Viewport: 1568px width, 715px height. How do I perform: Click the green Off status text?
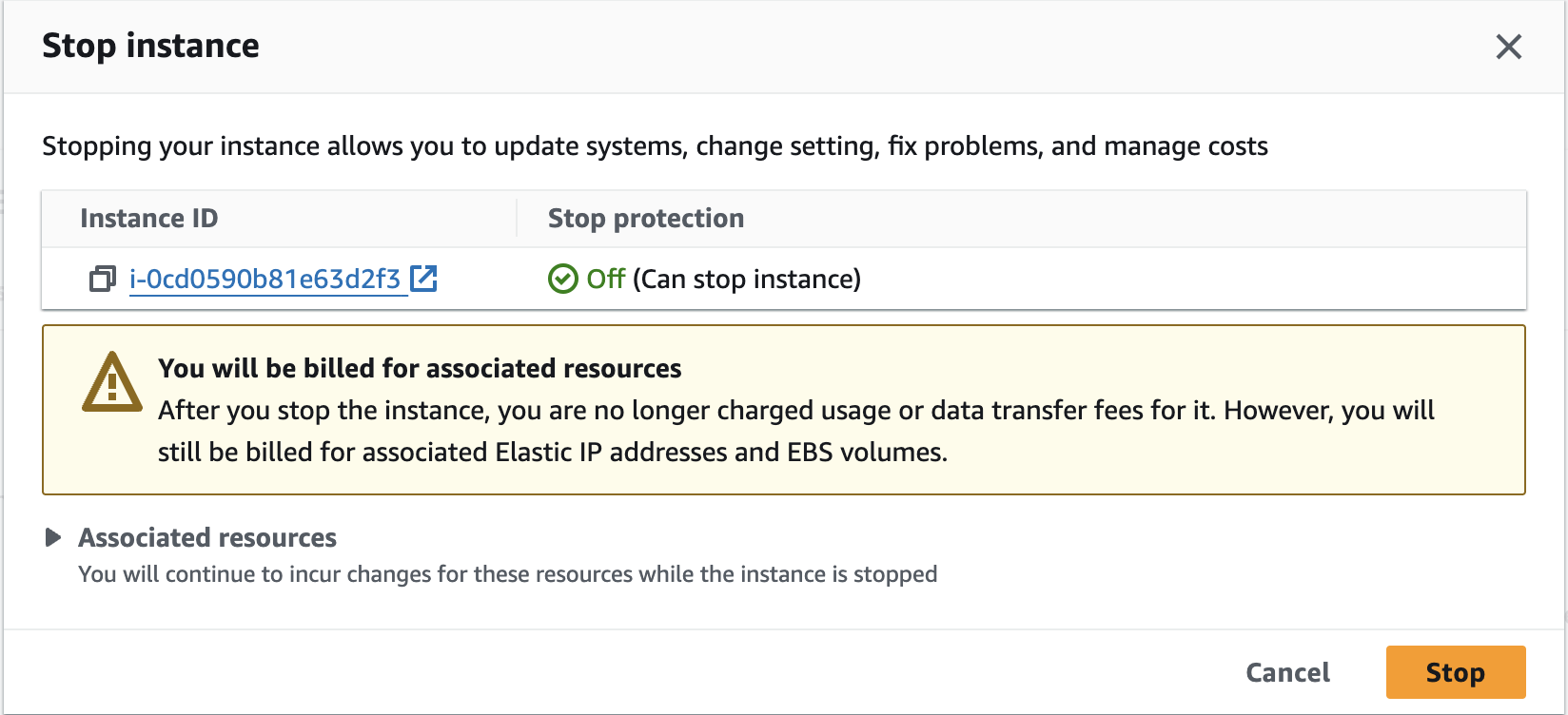click(x=605, y=280)
